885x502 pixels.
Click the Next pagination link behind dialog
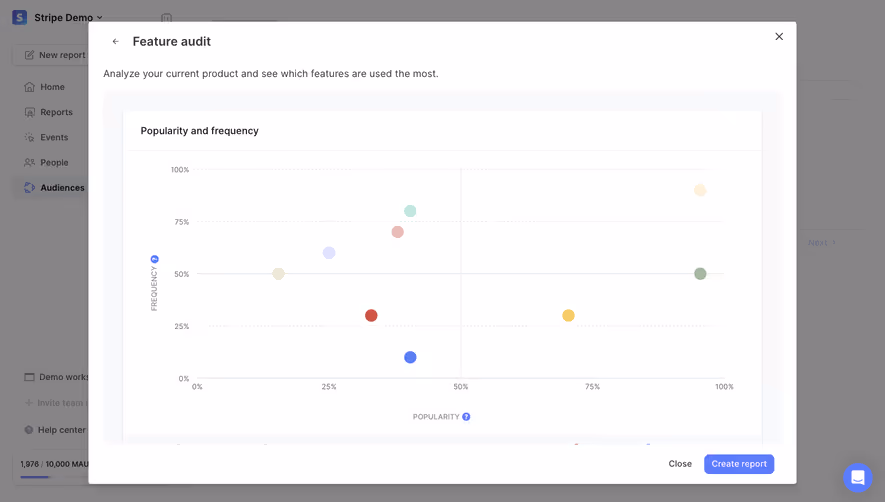point(822,243)
